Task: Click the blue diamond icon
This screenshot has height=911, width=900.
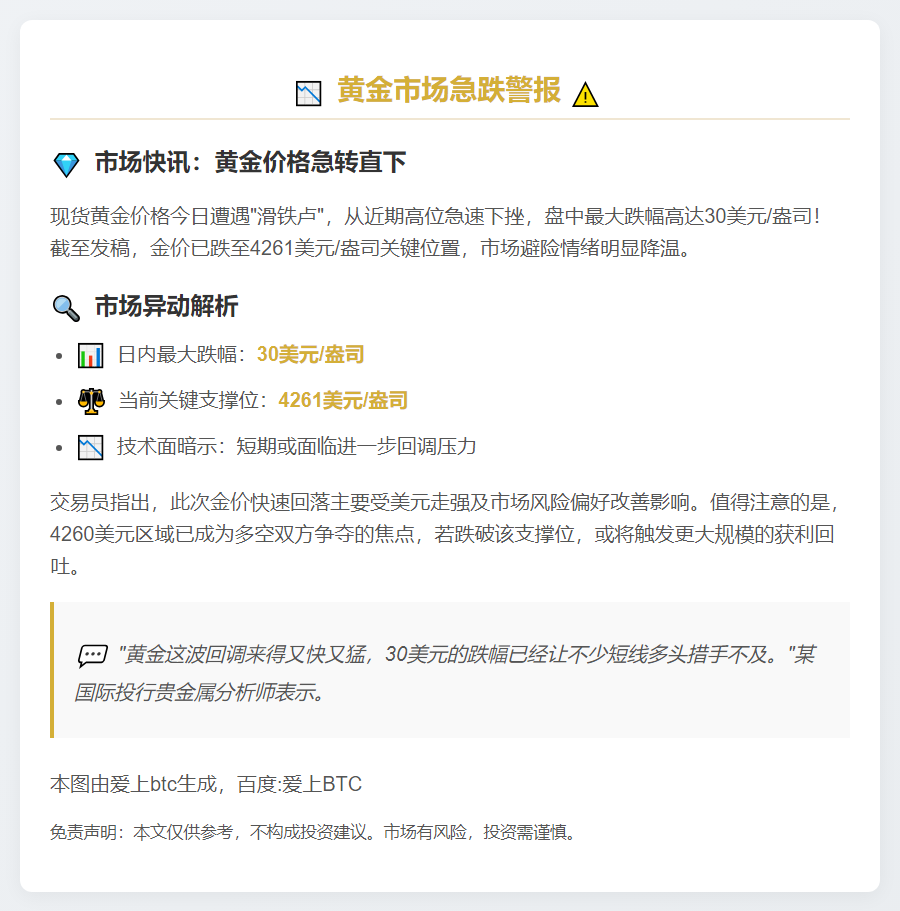Action: [66, 165]
